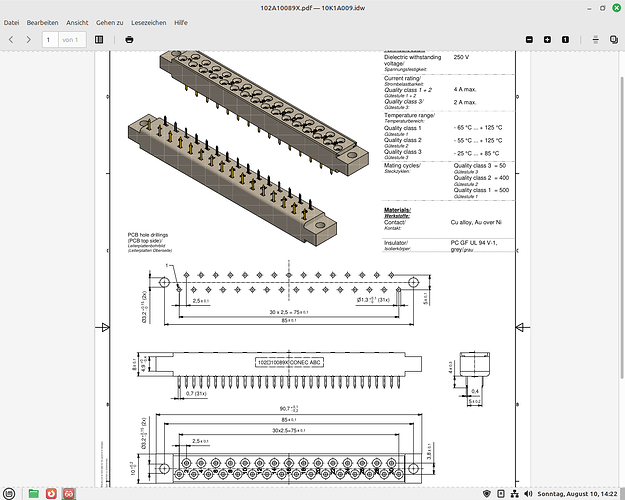Click the vertical scrollbar of the document

tap(622, 227)
